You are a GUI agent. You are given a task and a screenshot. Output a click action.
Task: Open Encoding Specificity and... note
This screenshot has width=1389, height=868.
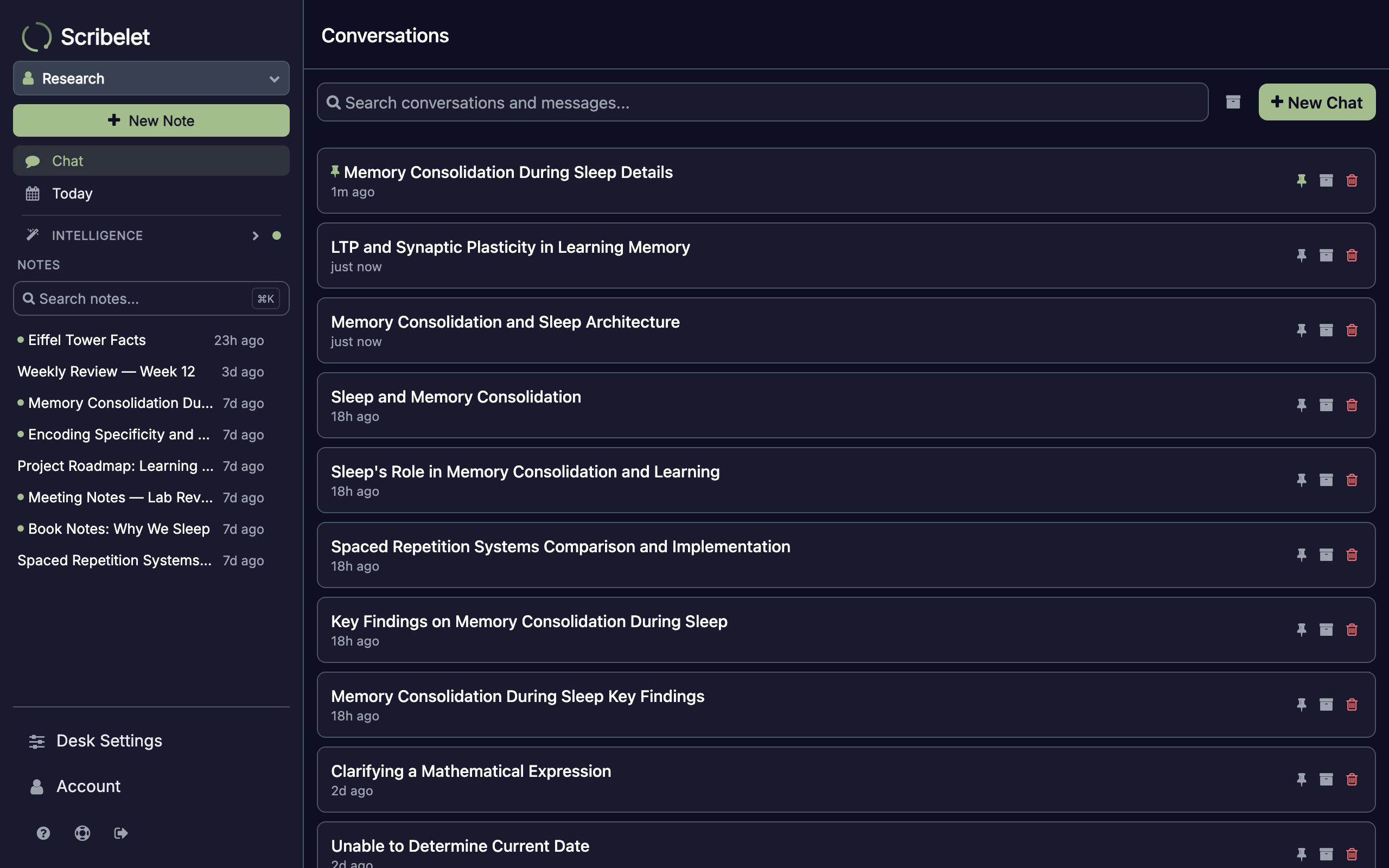(x=141, y=435)
